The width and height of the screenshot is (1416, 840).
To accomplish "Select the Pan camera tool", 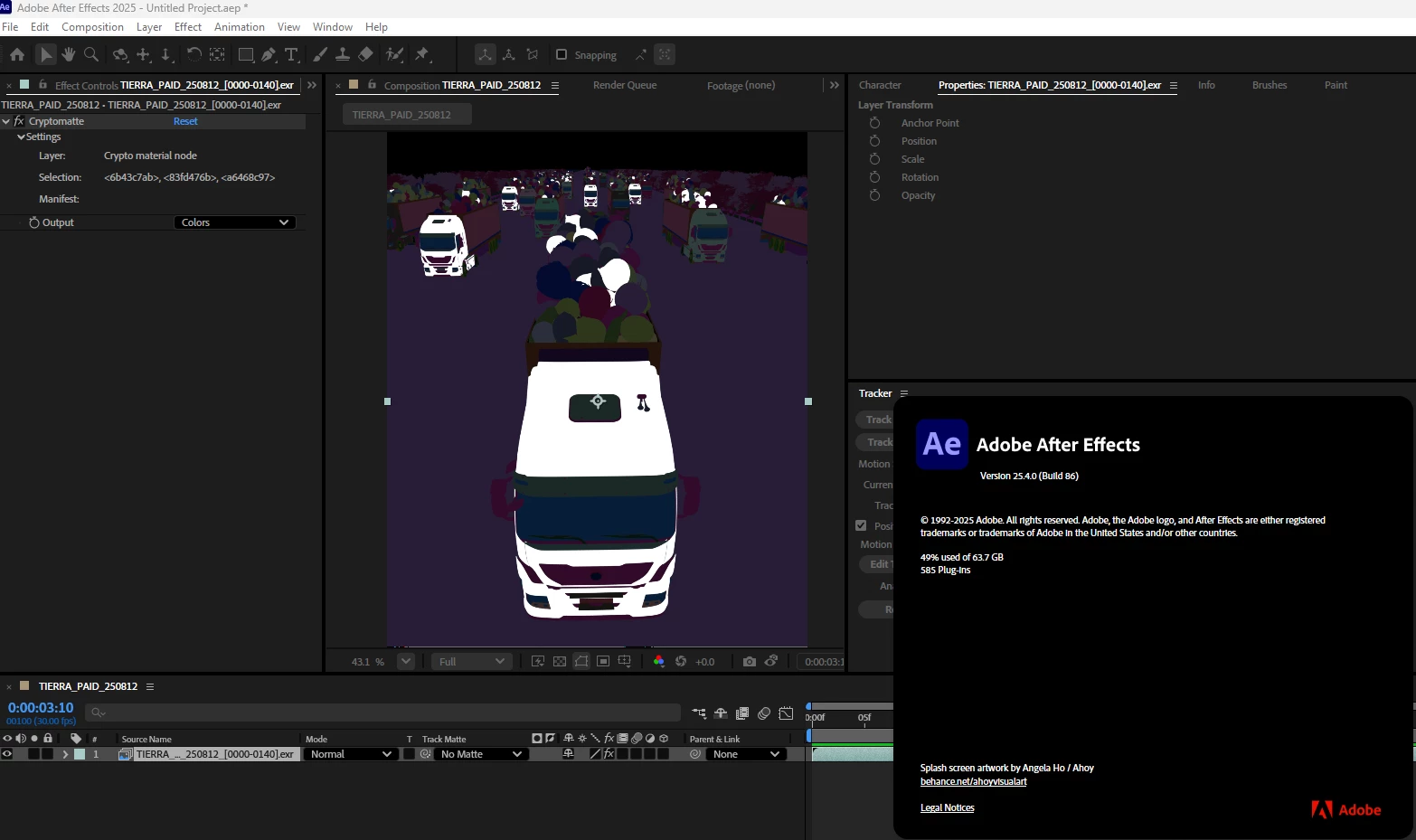I will 144,55.
